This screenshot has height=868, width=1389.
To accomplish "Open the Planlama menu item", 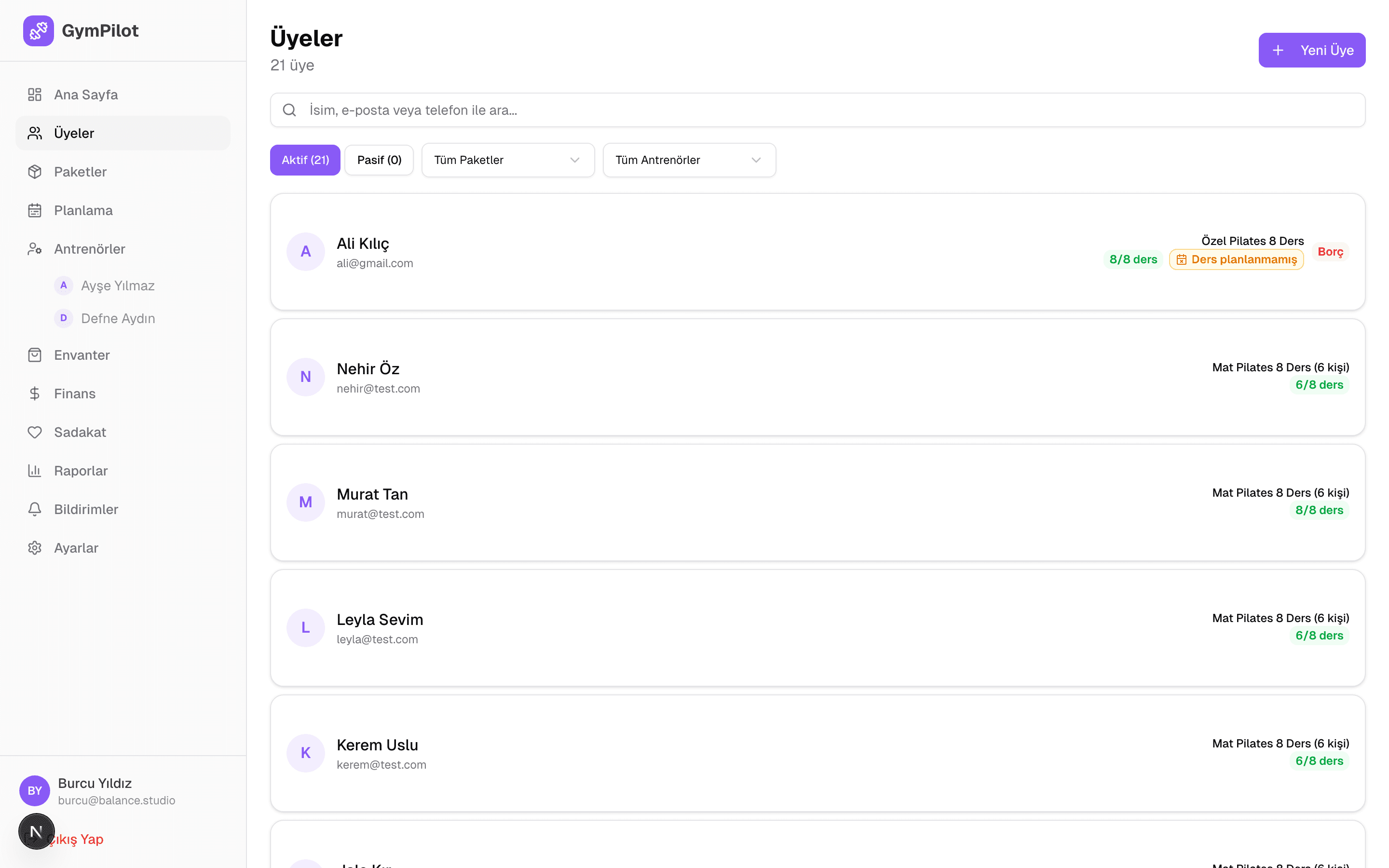I will point(123,210).
